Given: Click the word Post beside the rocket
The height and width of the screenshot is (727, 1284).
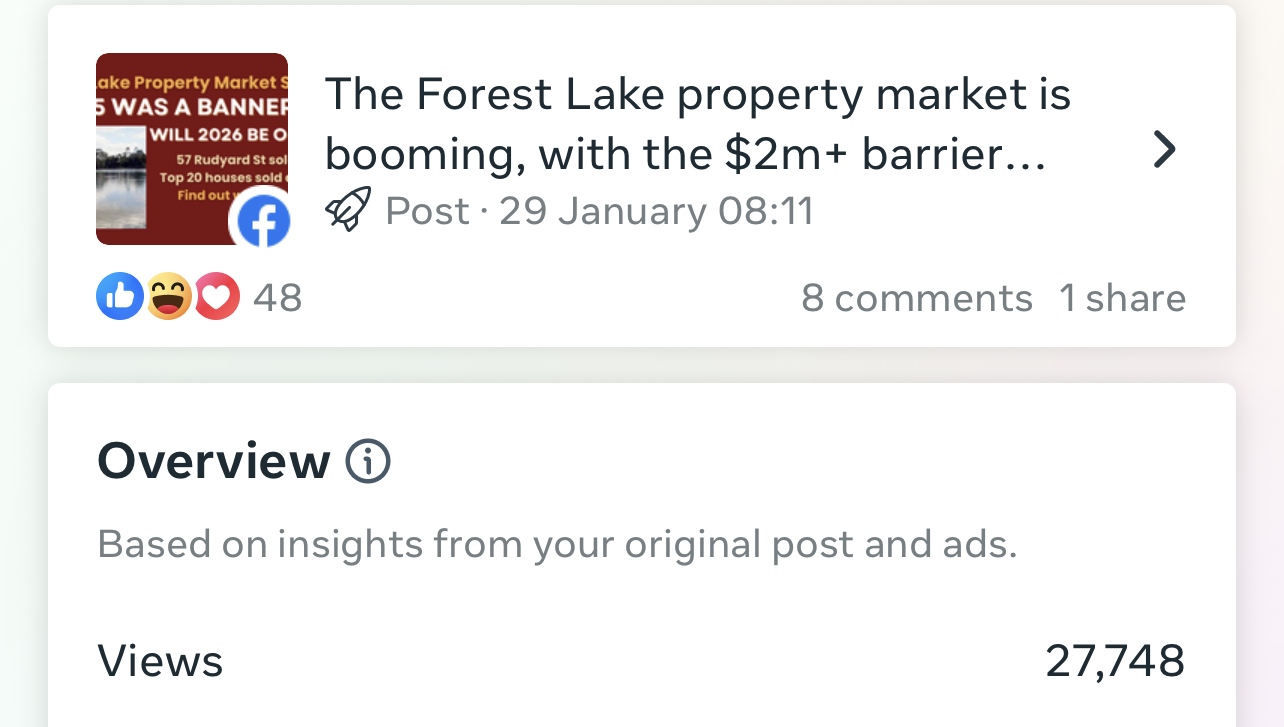Looking at the screenshot, I should (x=427, y=211).
